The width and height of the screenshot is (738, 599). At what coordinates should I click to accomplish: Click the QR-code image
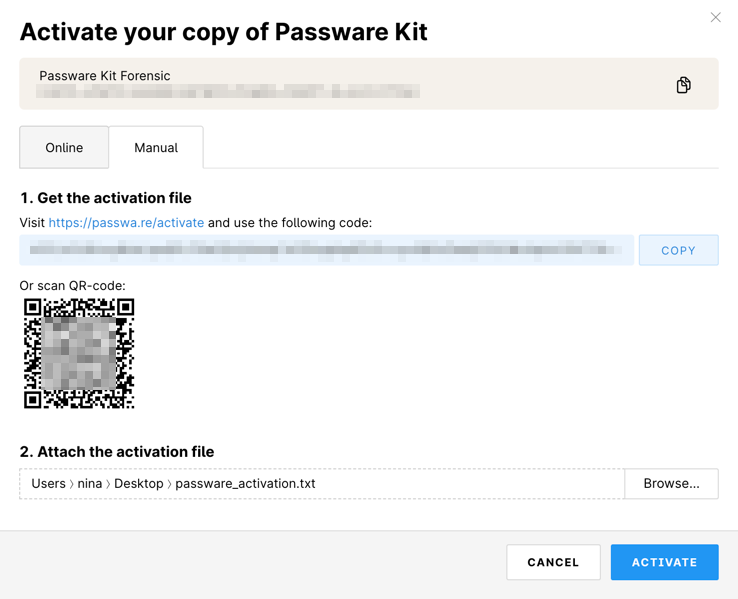[79, 353]
